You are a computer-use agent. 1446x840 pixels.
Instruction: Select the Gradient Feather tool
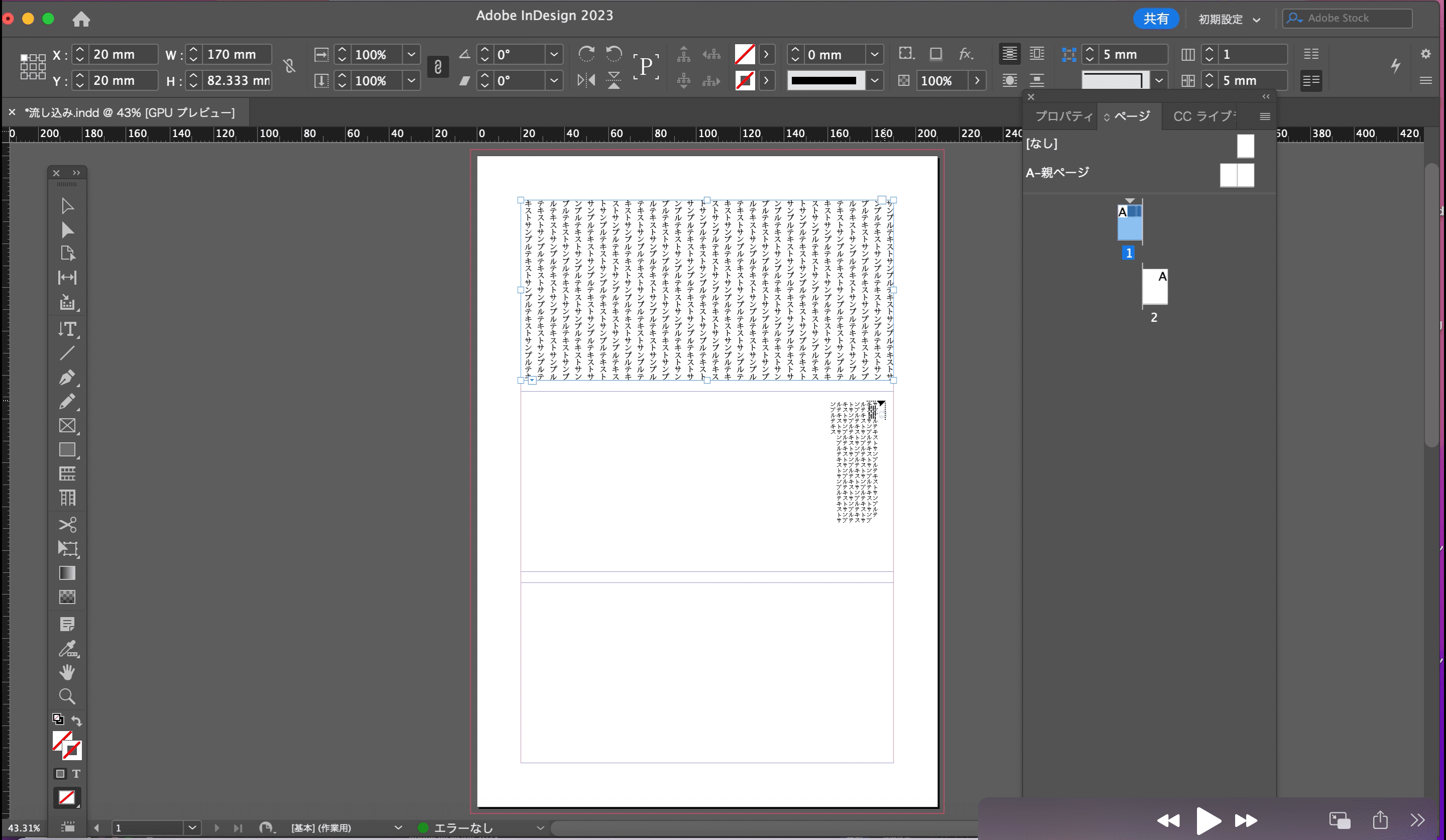point(67,596)
